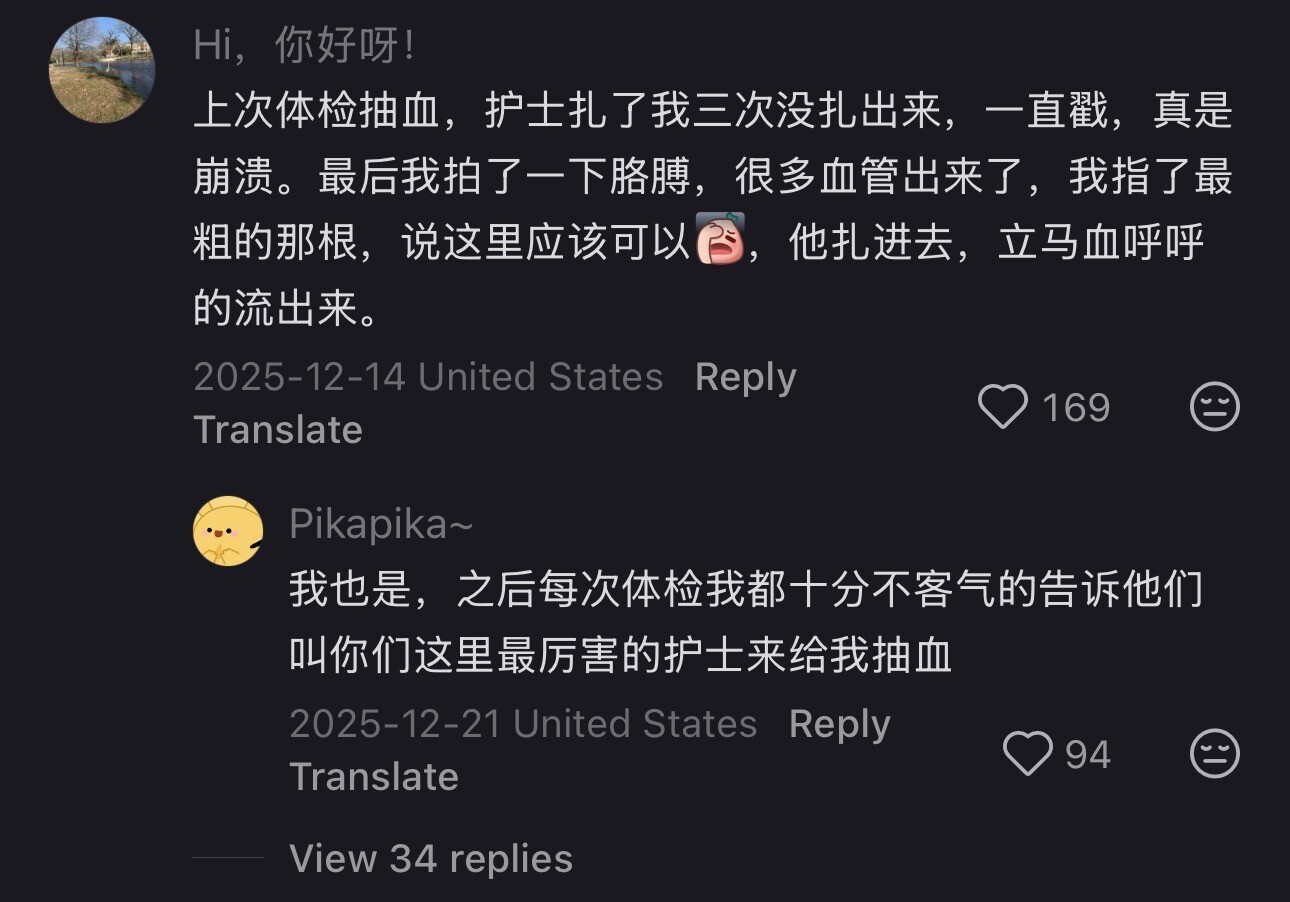Tap the crying emoji in the comment
The image size is (1290, 902).
point(720,242)
